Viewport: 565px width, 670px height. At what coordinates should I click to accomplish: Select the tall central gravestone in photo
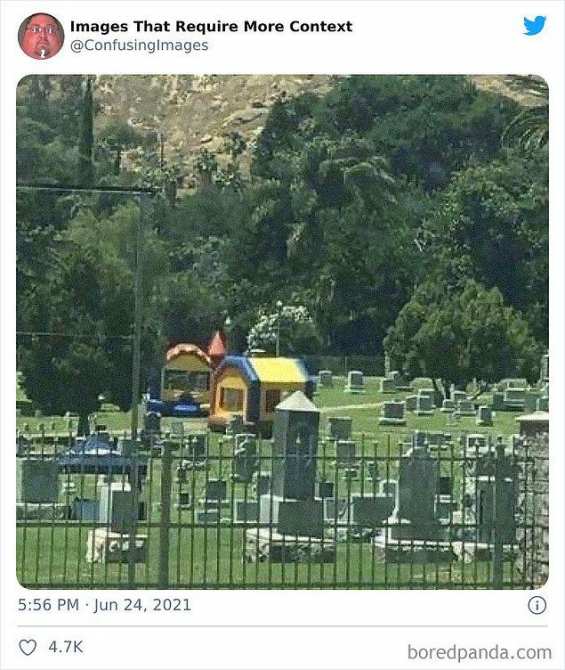coord(296,464)
